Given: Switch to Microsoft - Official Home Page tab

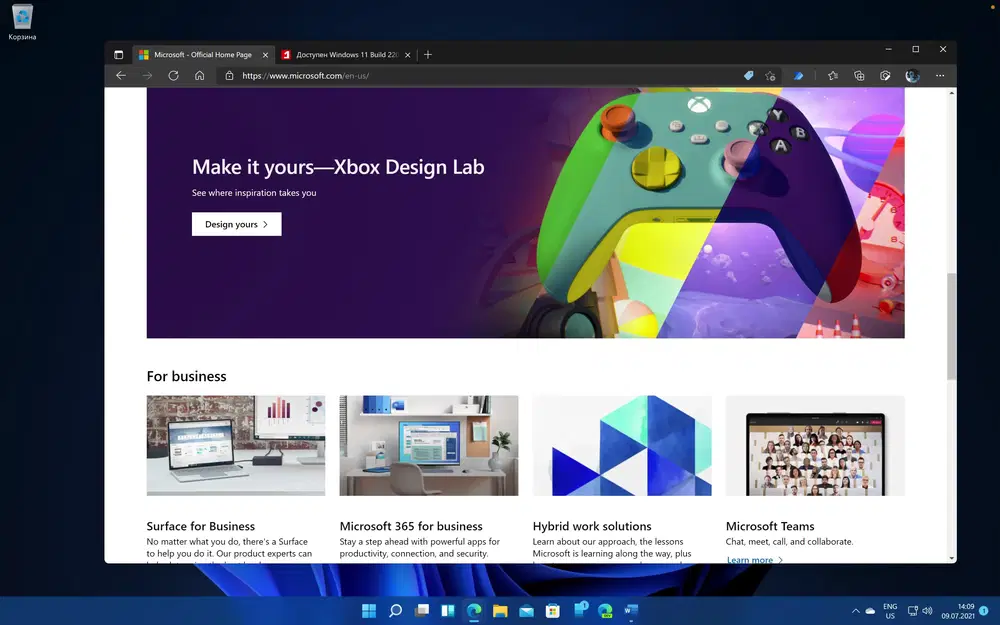Looking at the screenshot, I should pos(203,55).
